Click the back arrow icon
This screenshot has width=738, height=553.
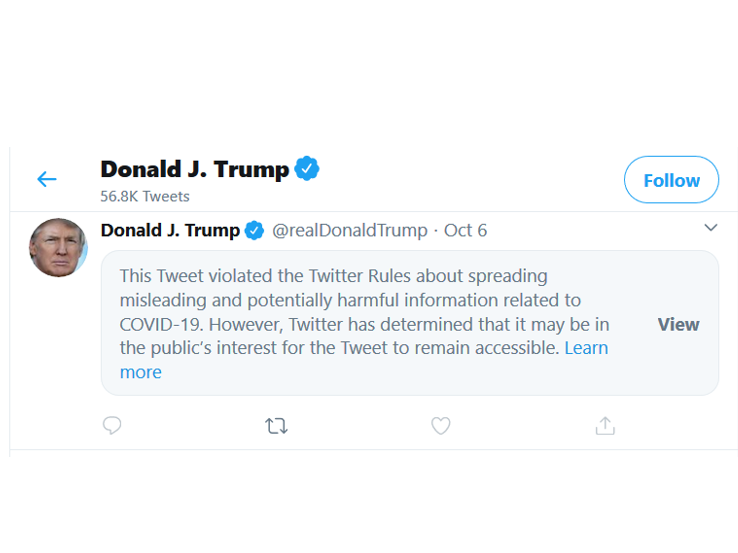47,180
